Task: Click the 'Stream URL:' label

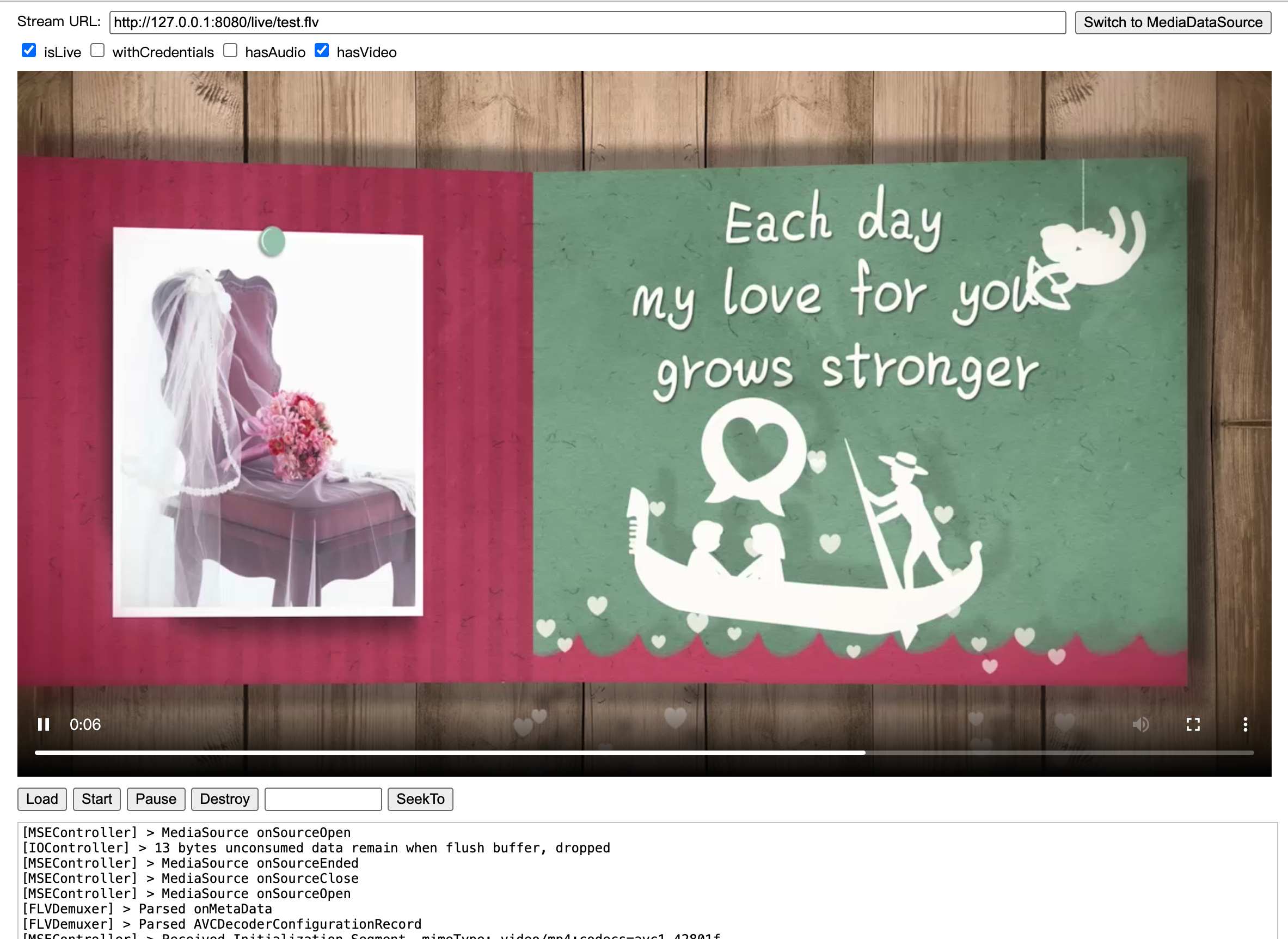Action: click(59, 22)
